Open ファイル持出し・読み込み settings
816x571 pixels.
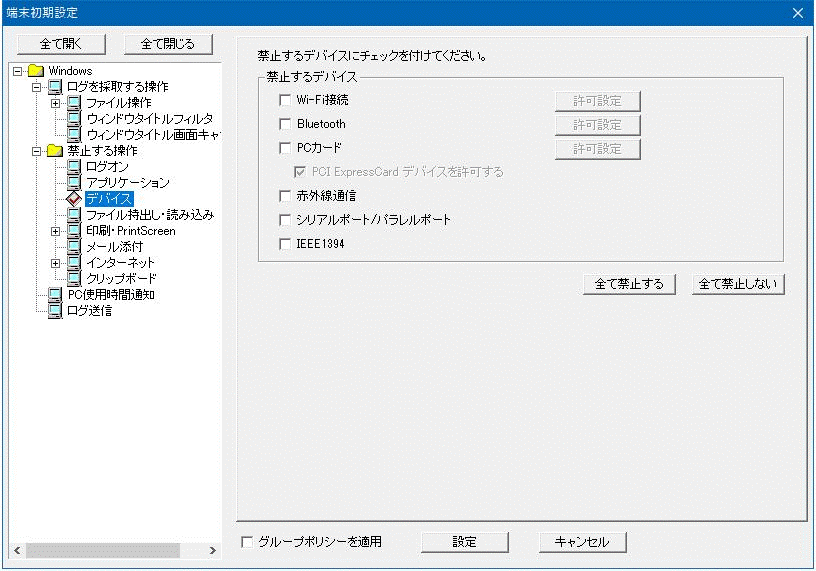tap(150, 214)
